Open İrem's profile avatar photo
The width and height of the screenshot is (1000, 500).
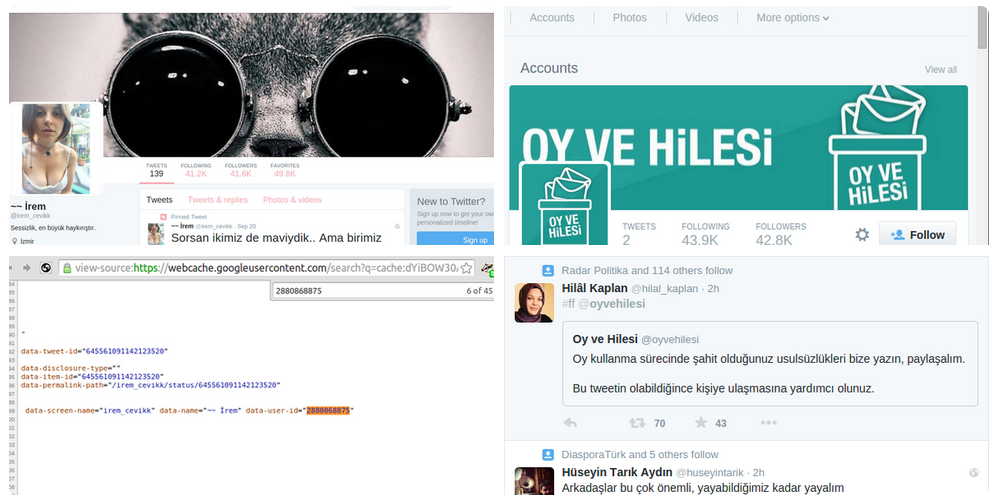coord(56,149)
